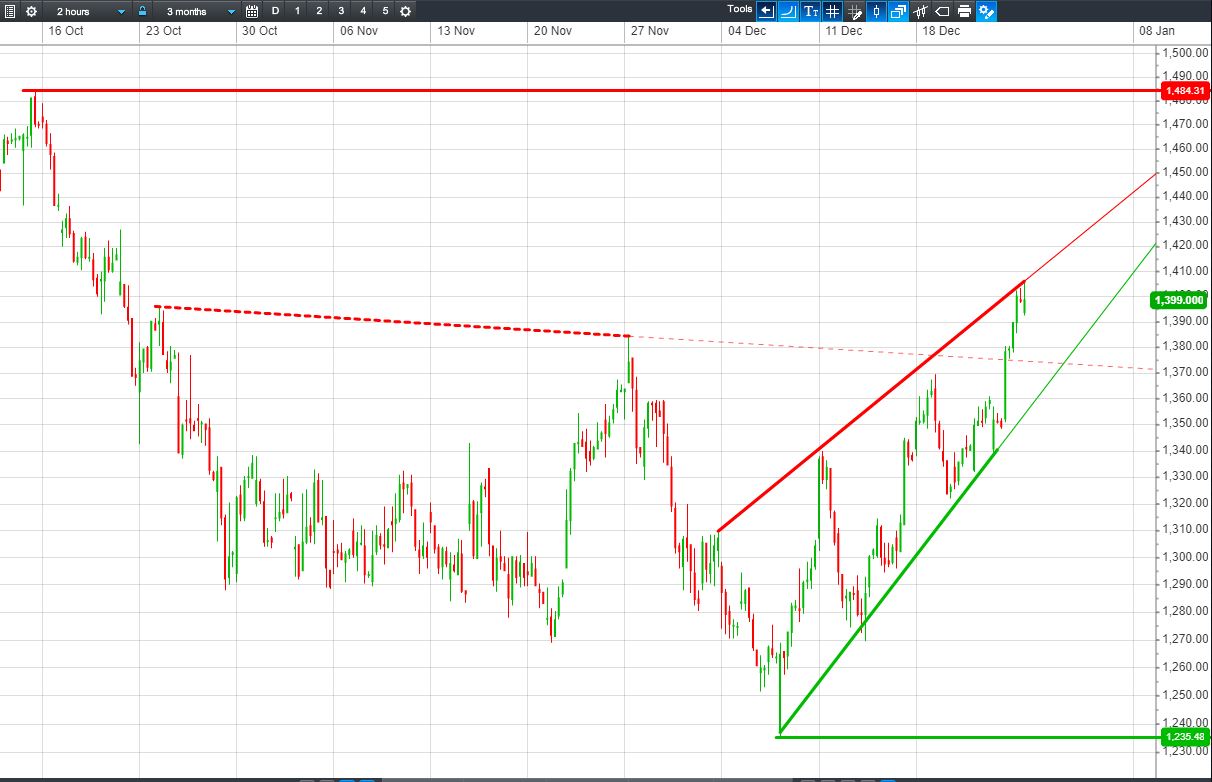Click the back arrow tool icon
This screenshot has height=782, width=1212.
[x=766, y=11]
